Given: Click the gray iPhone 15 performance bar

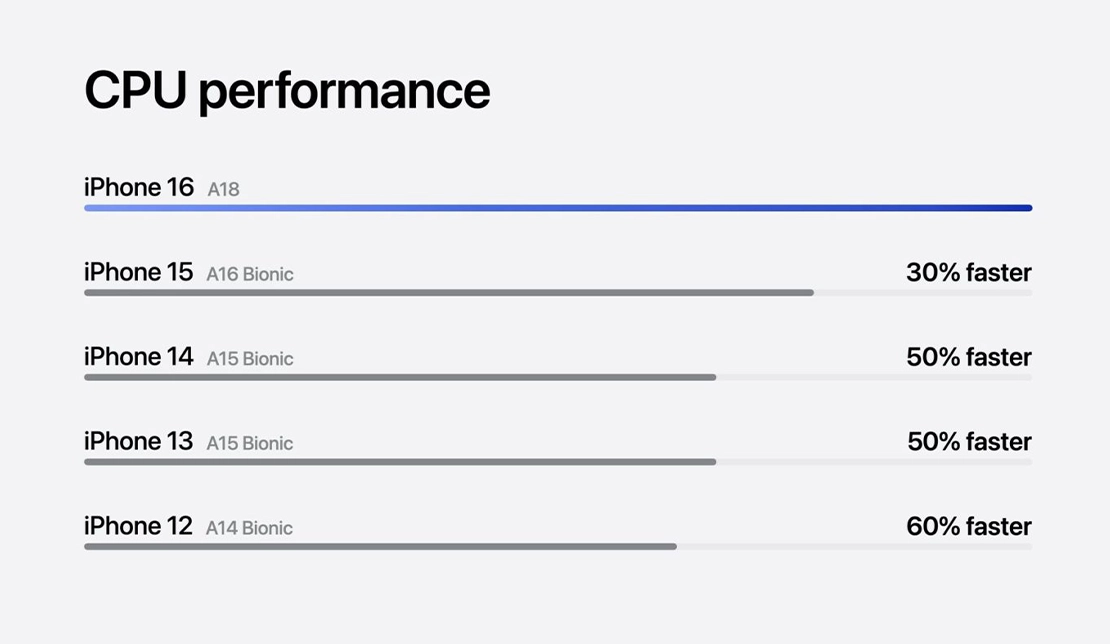Looking at the screenshot, I should [x=448, y=293].
